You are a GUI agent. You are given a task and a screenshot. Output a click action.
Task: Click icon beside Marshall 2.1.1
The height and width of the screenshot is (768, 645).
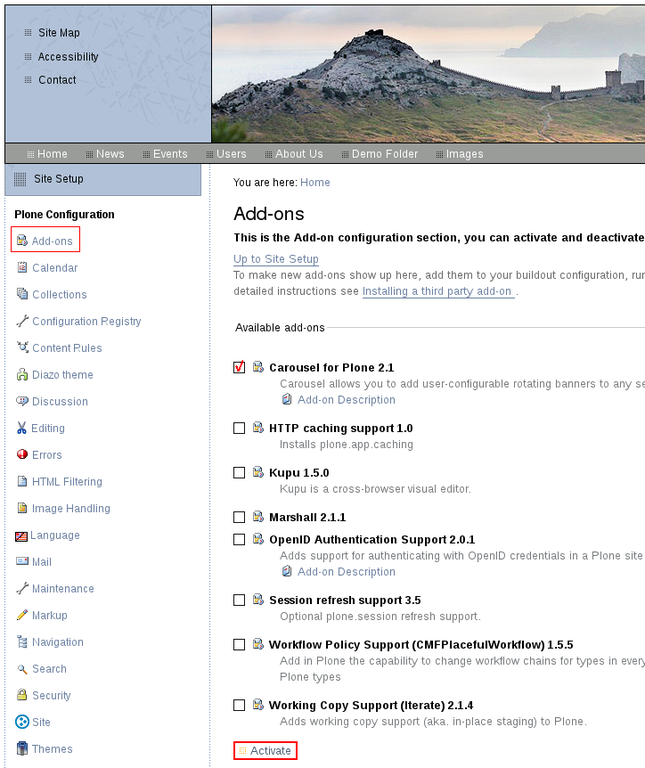click(x=258, y=517)
